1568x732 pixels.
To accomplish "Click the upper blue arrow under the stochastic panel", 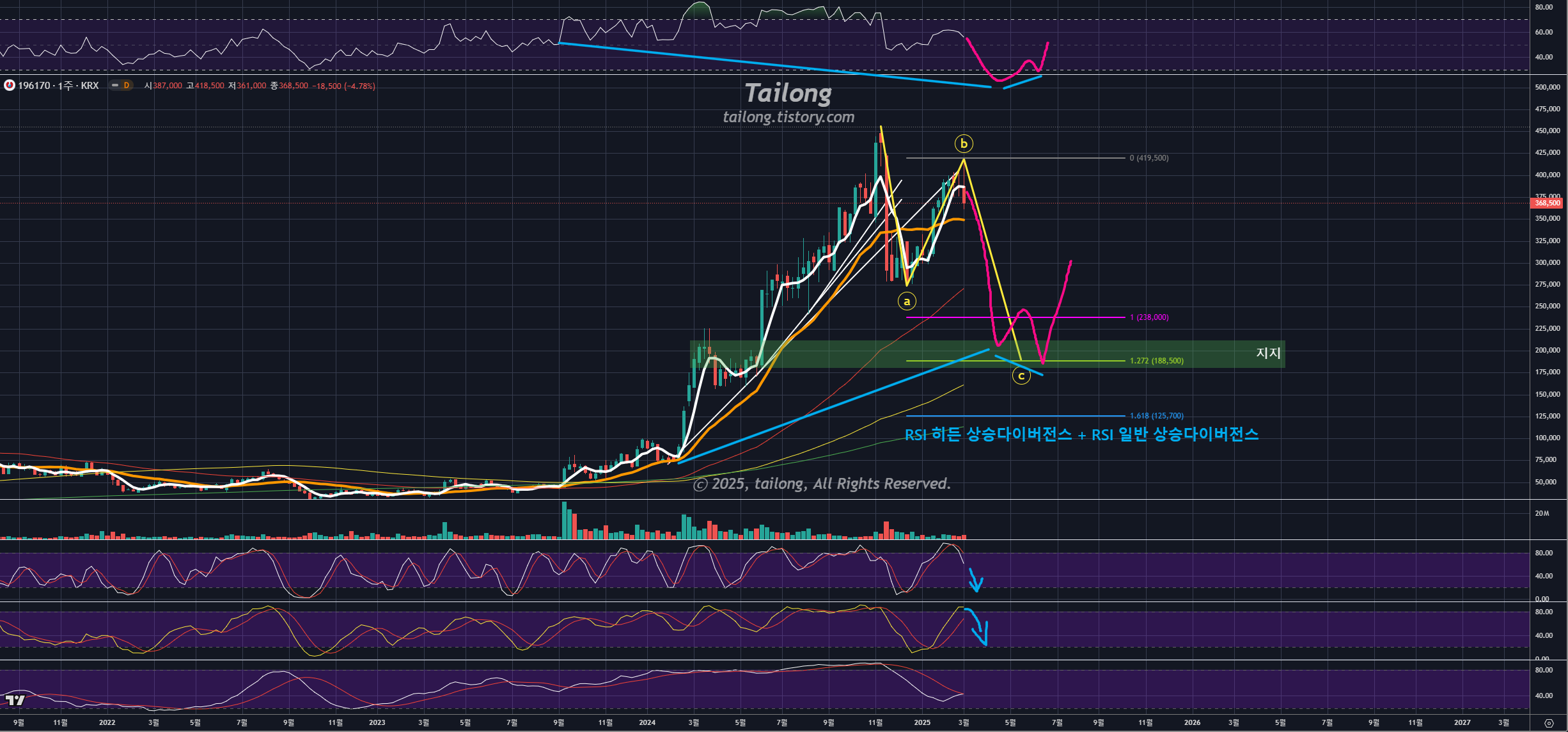I will [x=975, y=580].
